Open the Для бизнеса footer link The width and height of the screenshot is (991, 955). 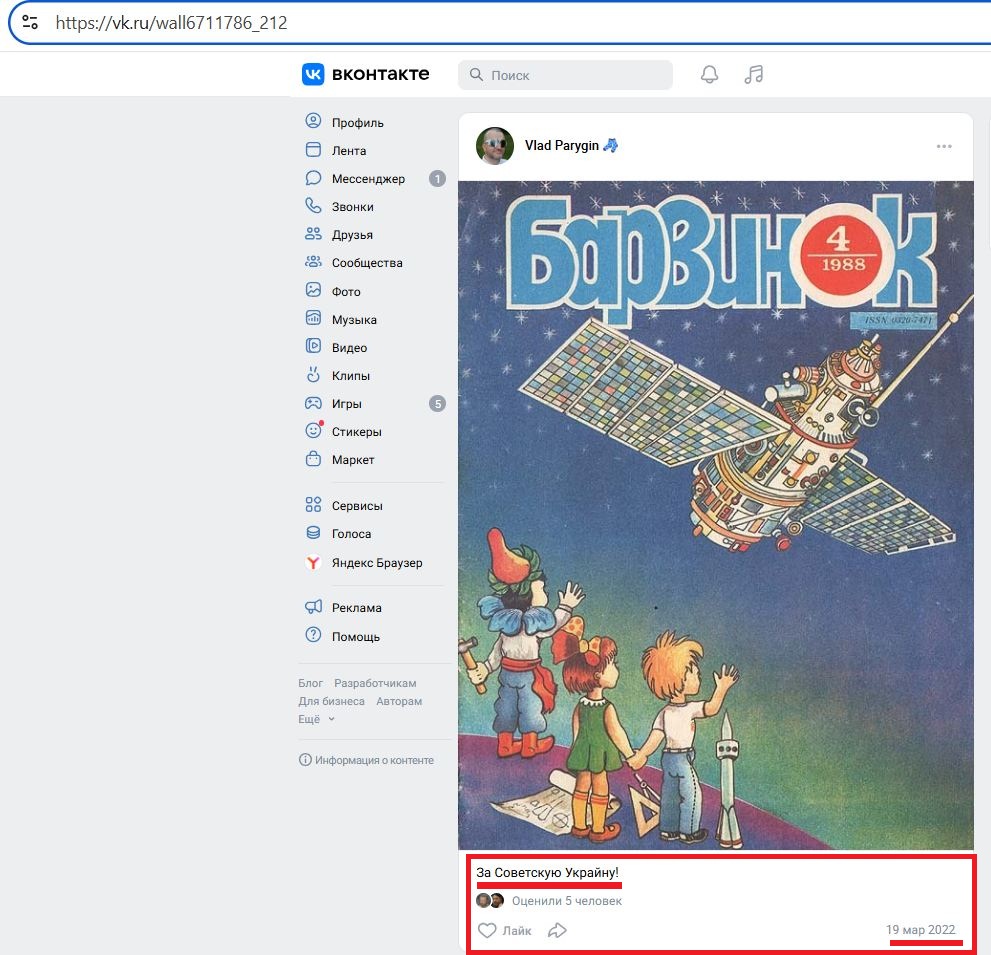pyautogui.click(x=331, y=701)
